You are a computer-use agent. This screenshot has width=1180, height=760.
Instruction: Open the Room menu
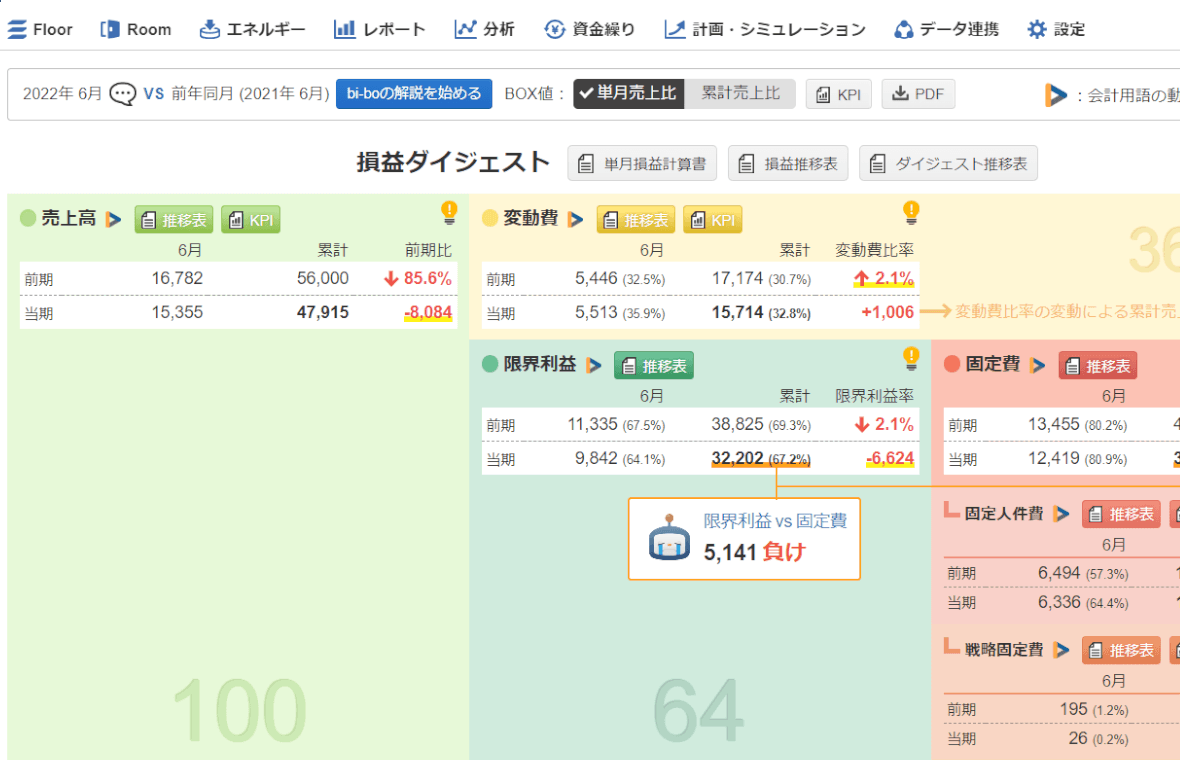coord(136,29)
